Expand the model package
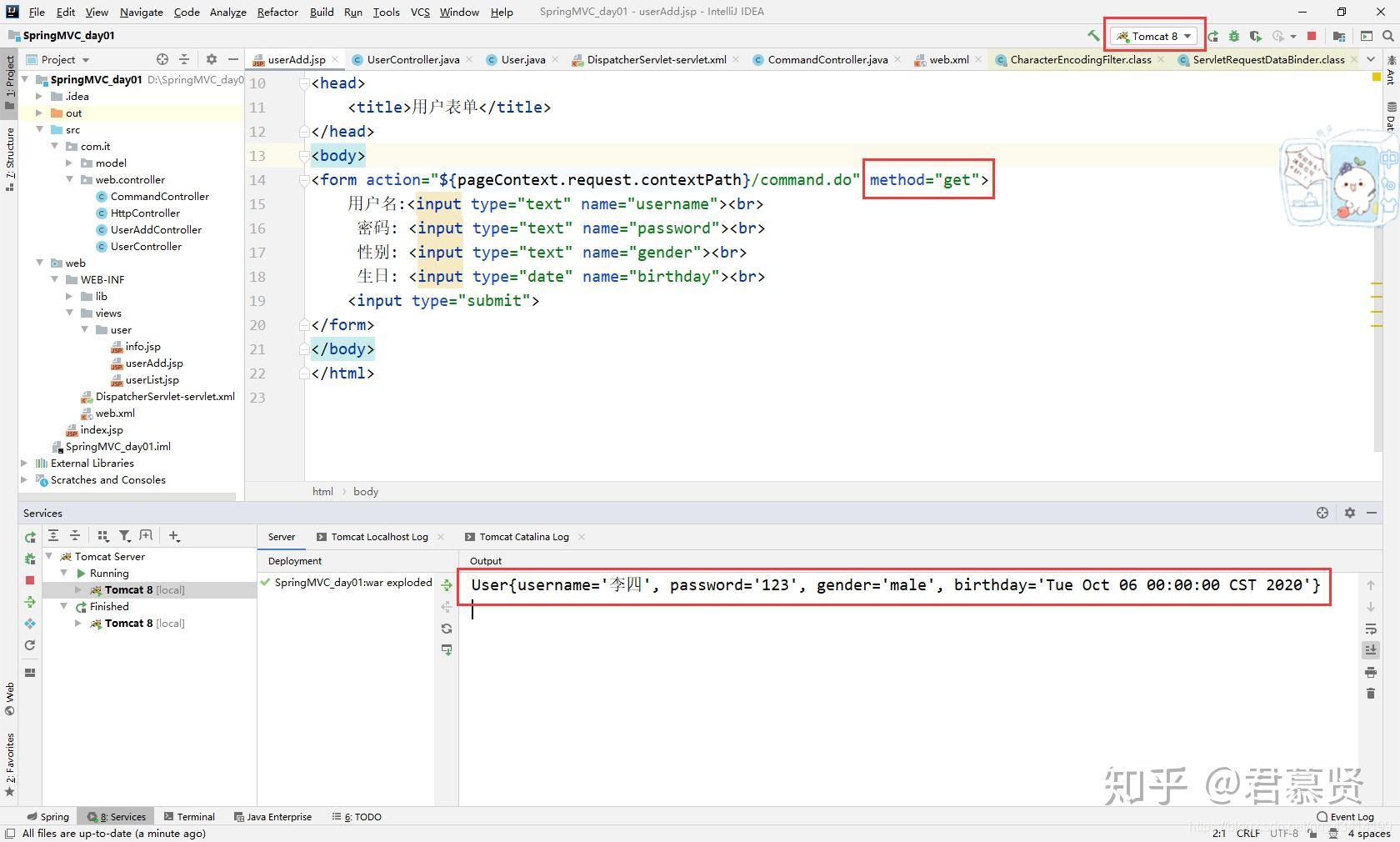1400x842 pixels. click(69, 163)
